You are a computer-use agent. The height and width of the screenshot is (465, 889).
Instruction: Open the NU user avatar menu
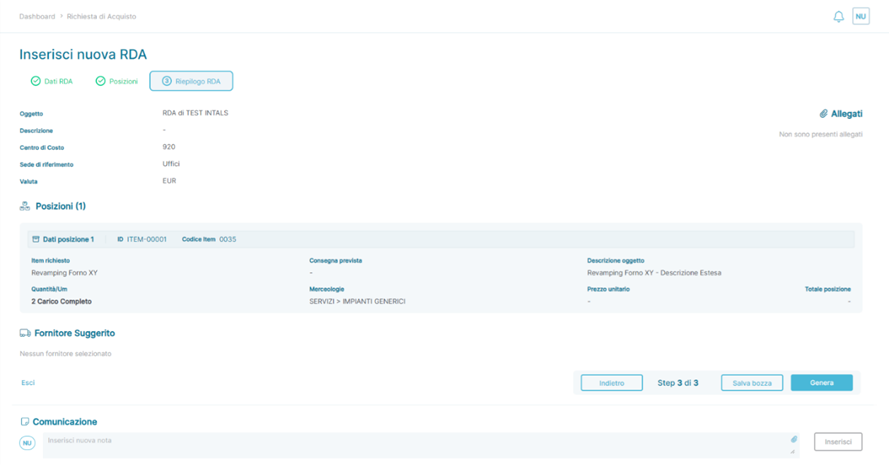point(861,16)
